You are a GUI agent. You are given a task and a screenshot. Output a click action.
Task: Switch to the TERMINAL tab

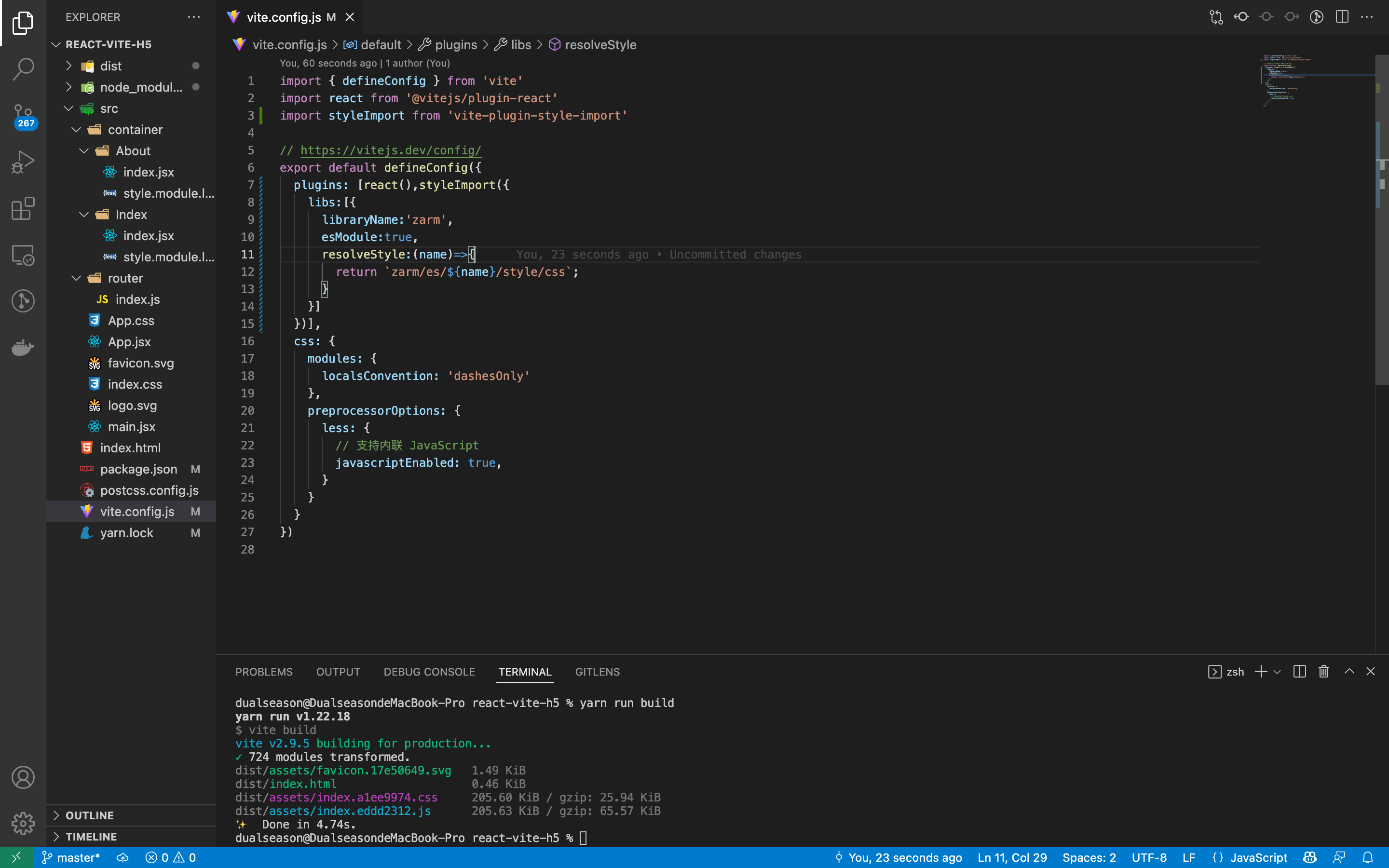pyautogui.click(x=525, y=672)
